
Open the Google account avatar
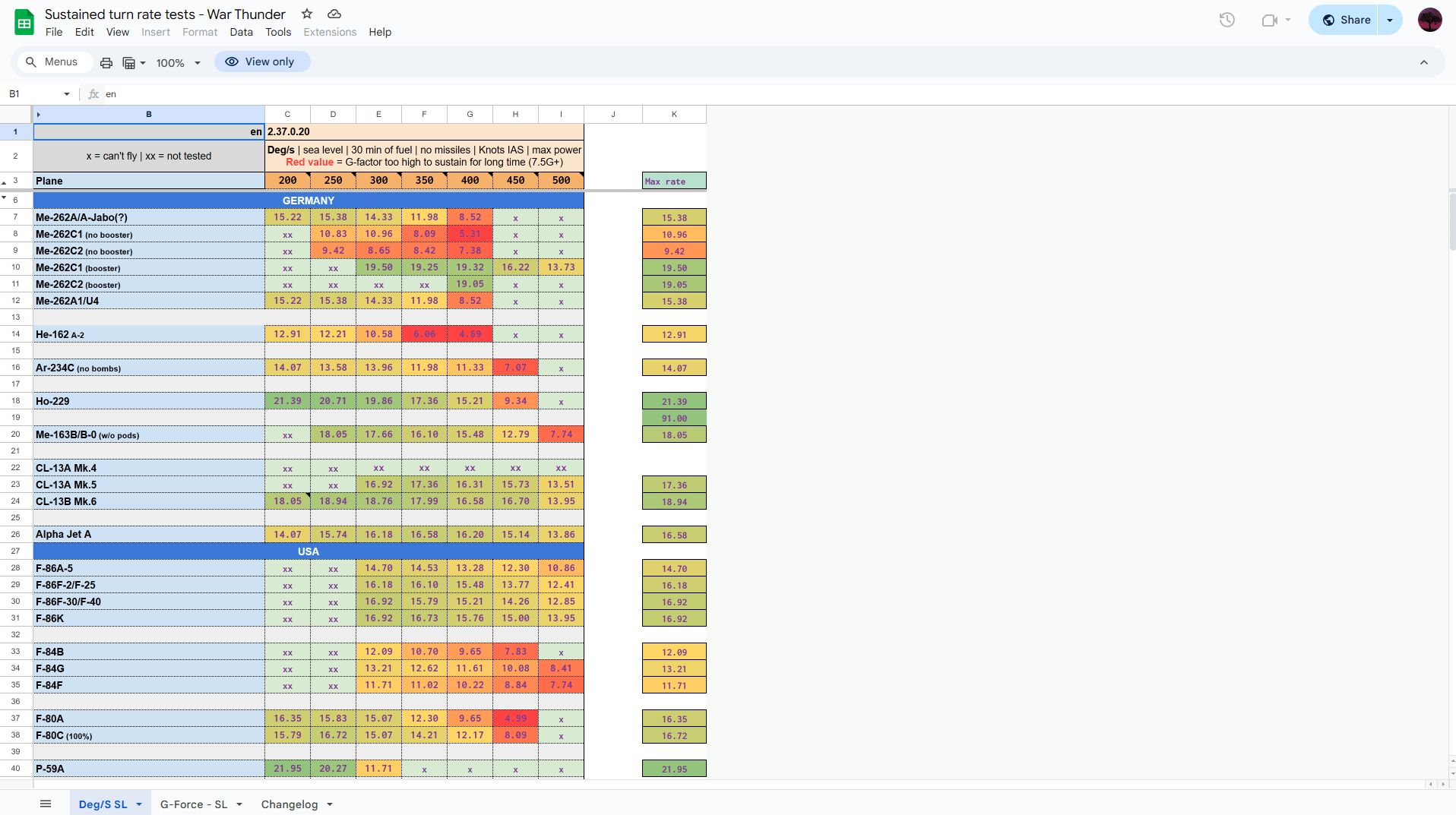[x=1429, y=21]
